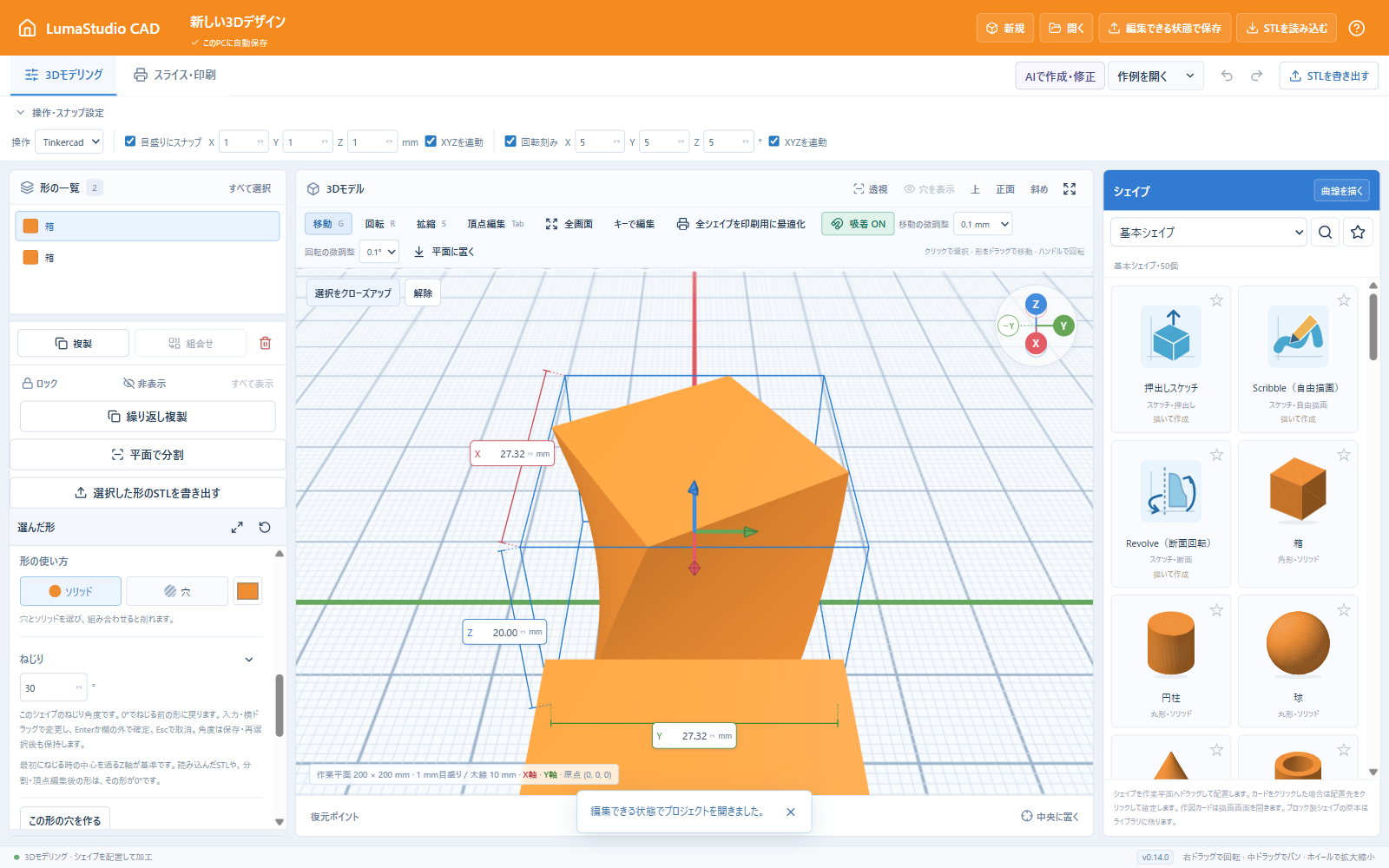
Task: Toggle the 3D view fullscreen icon
Action: [x=1070, y=188]
